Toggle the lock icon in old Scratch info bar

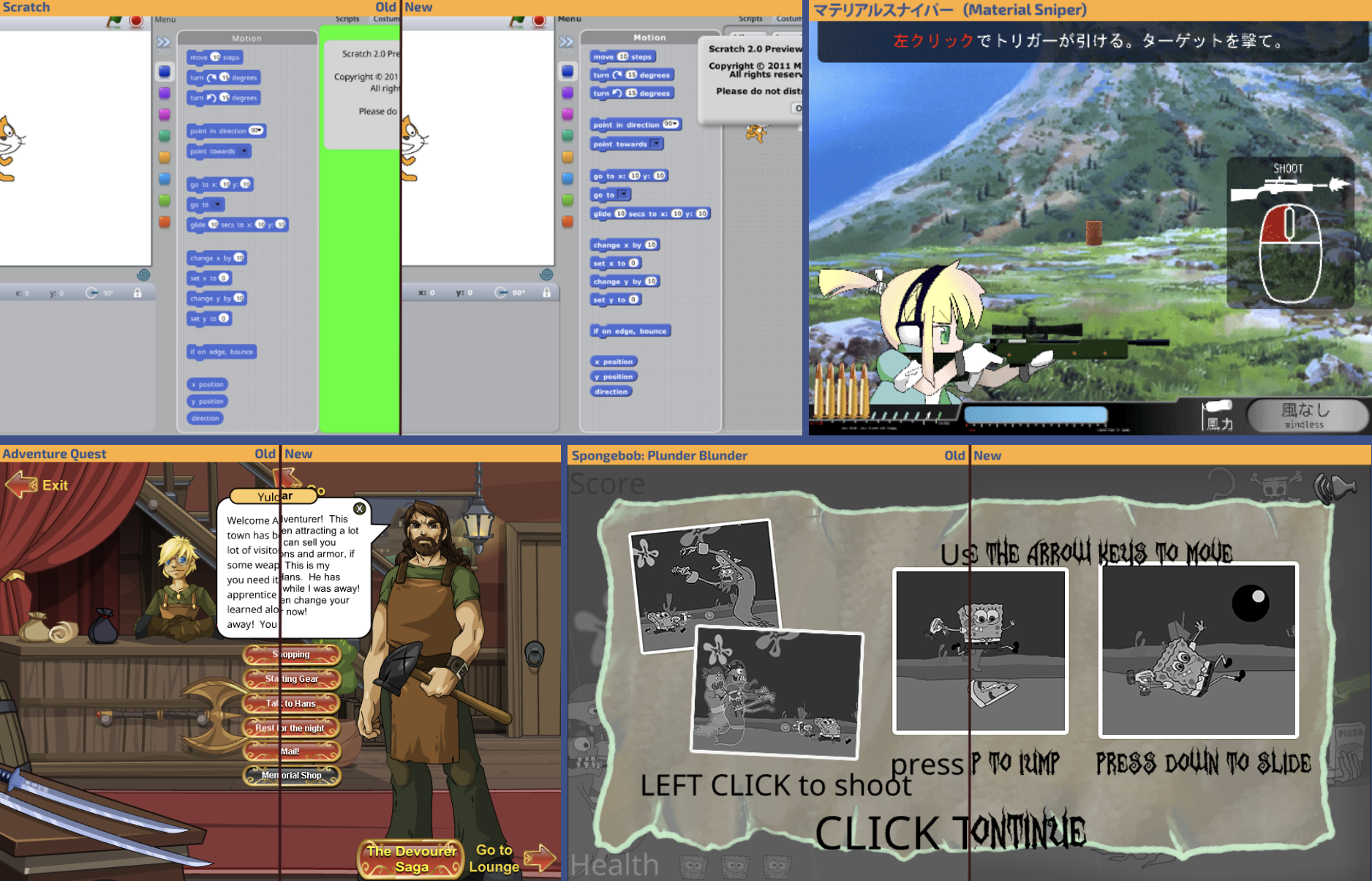point(137,293)
